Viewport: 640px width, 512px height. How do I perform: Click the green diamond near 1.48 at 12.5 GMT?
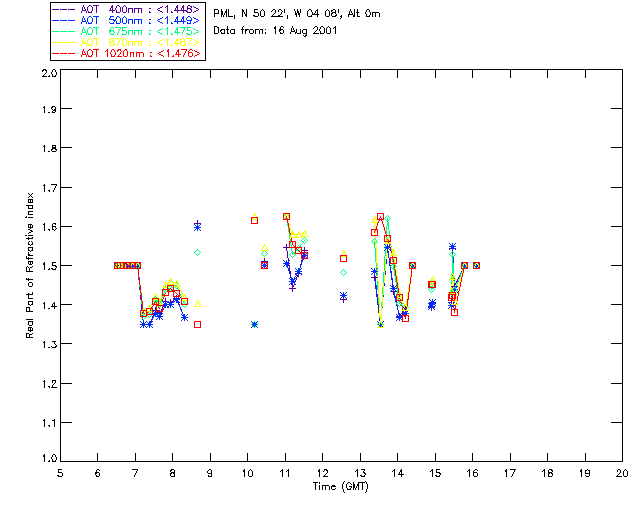point(343,273)
